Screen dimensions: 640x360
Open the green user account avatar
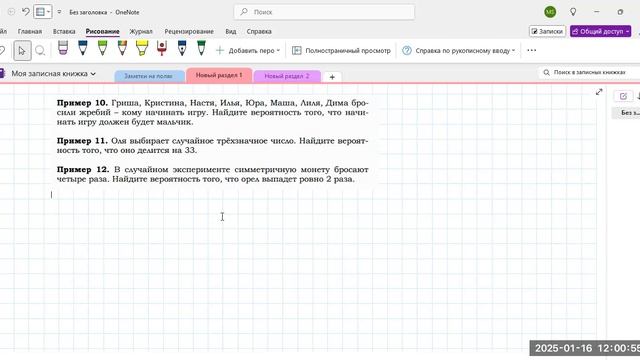(550, 12)
